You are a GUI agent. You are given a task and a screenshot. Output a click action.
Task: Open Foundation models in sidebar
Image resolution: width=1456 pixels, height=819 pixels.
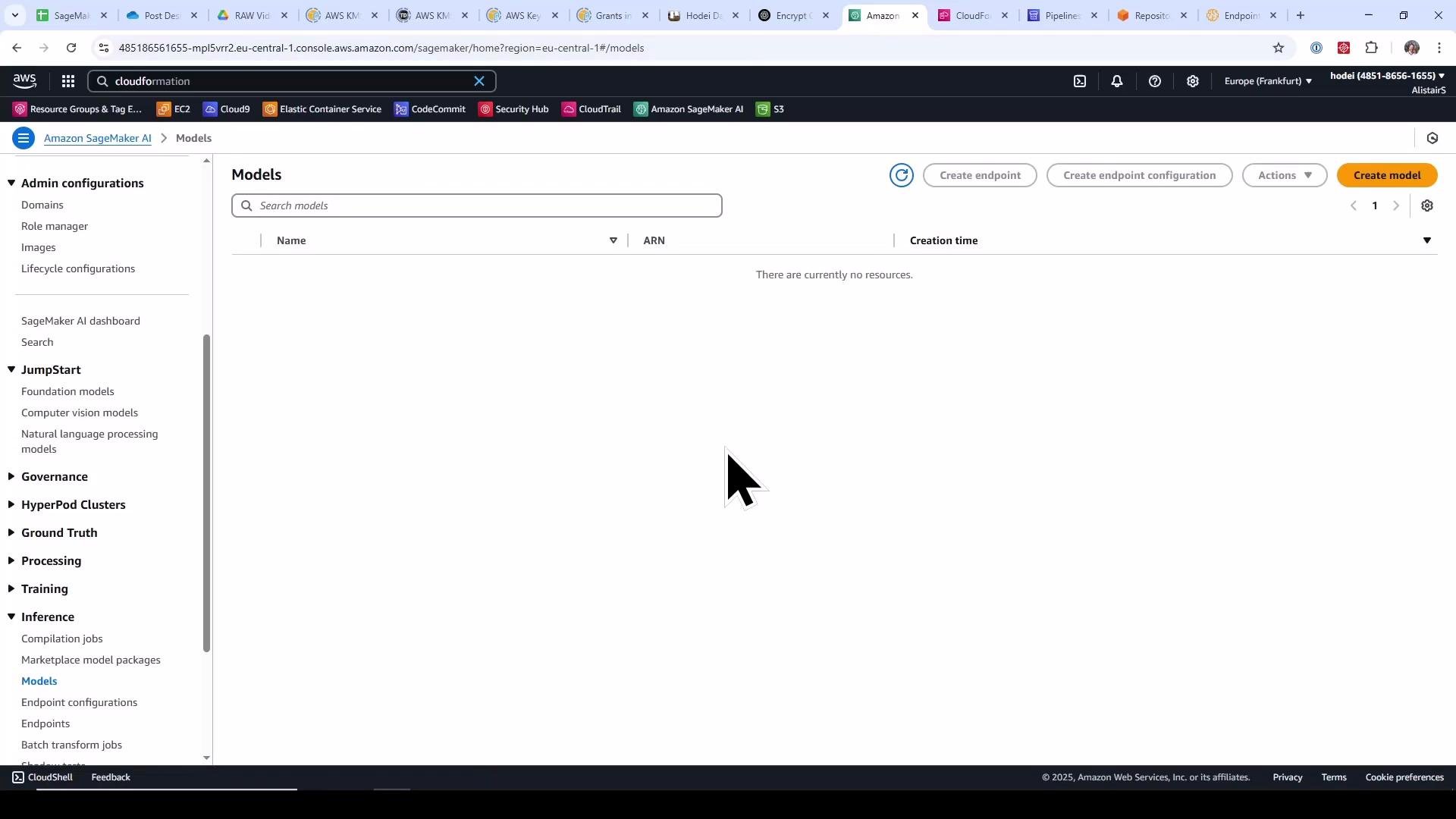[67, 391]
